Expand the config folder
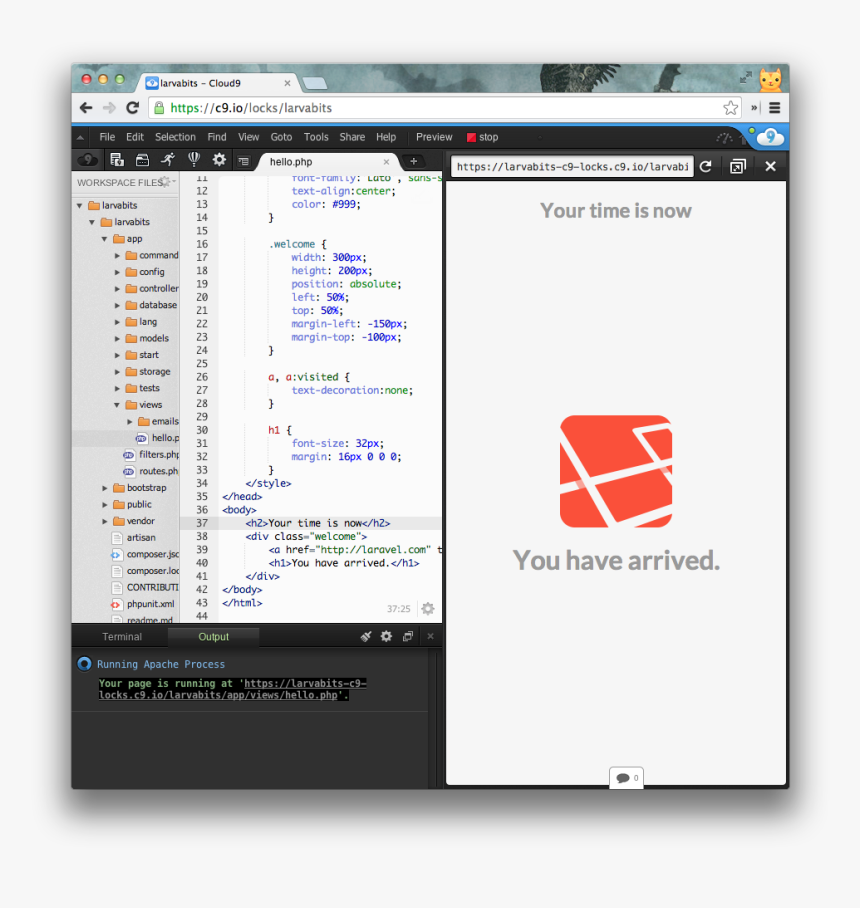 point(118,272)
